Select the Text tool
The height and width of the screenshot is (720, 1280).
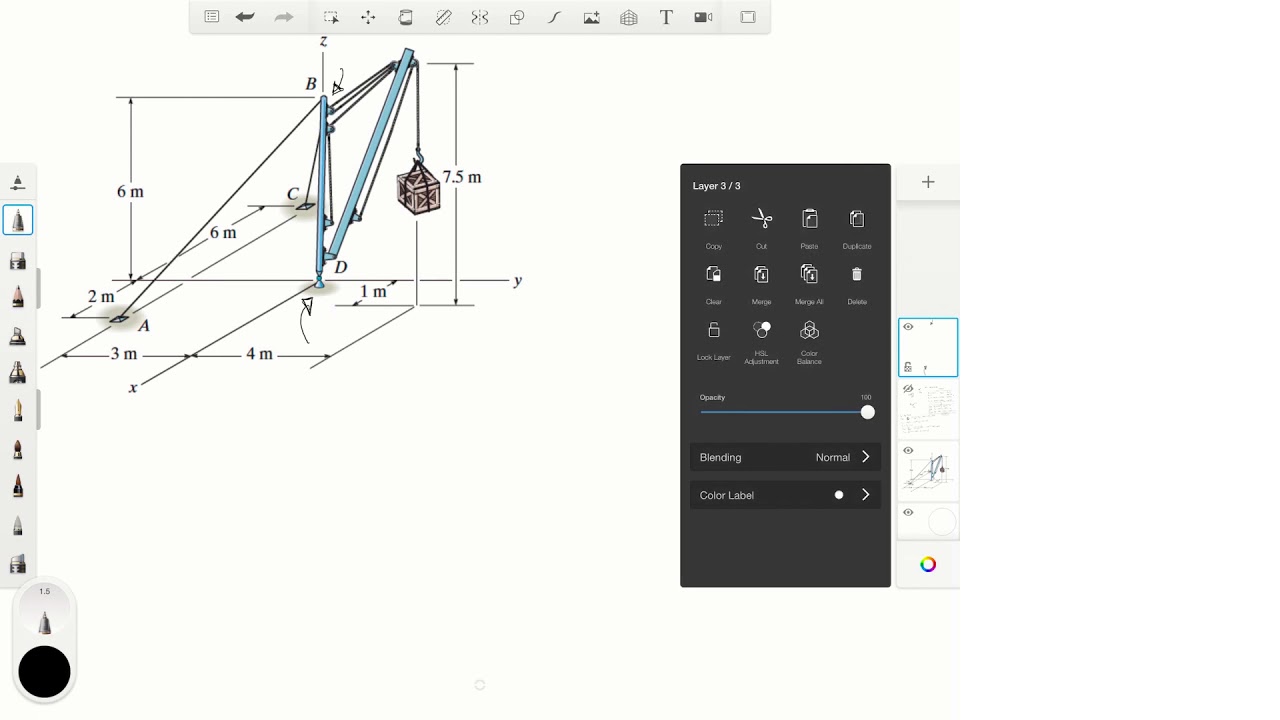(666, 17)
